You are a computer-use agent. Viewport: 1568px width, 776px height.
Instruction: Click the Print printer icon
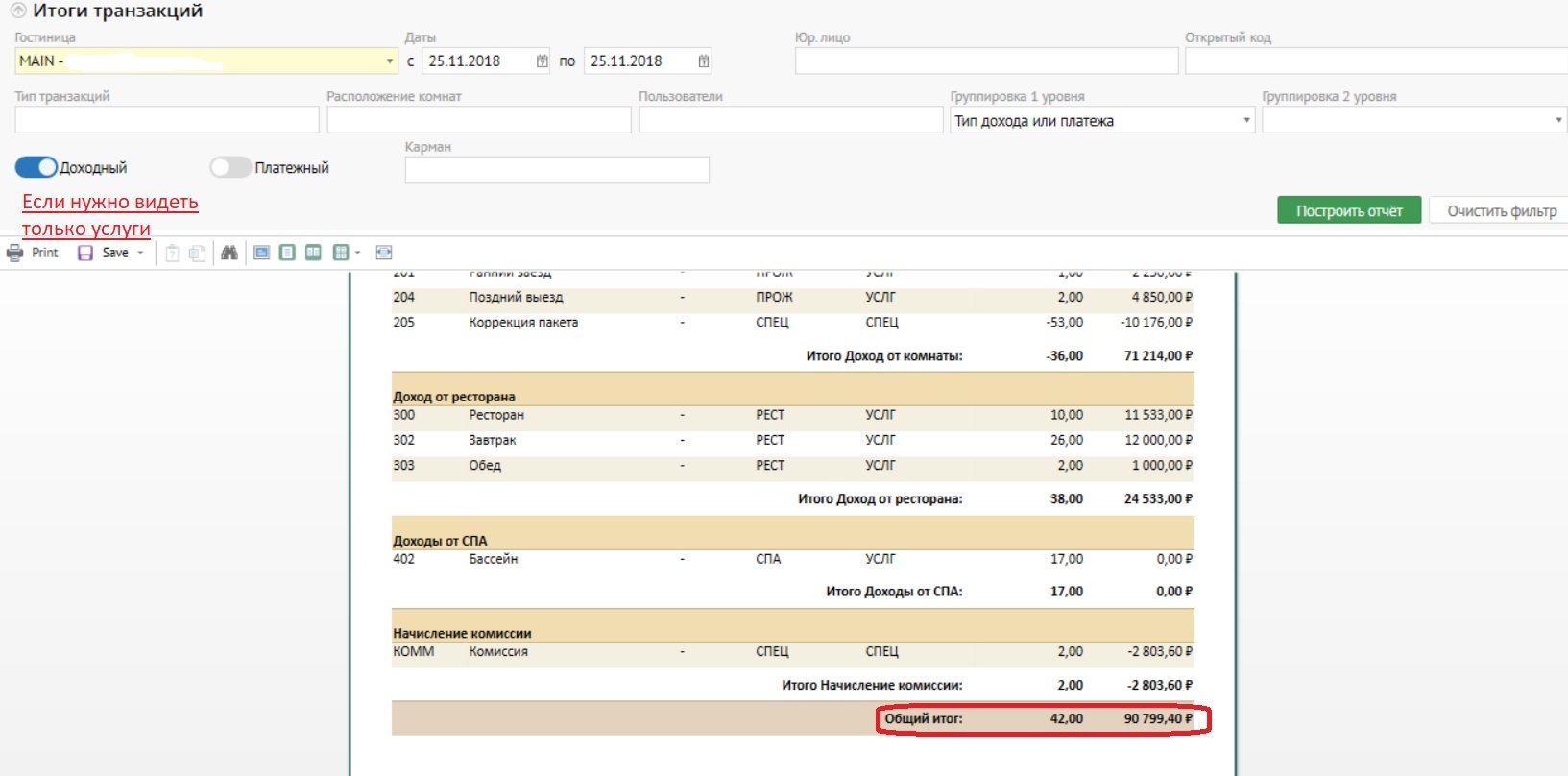[15, 253]
